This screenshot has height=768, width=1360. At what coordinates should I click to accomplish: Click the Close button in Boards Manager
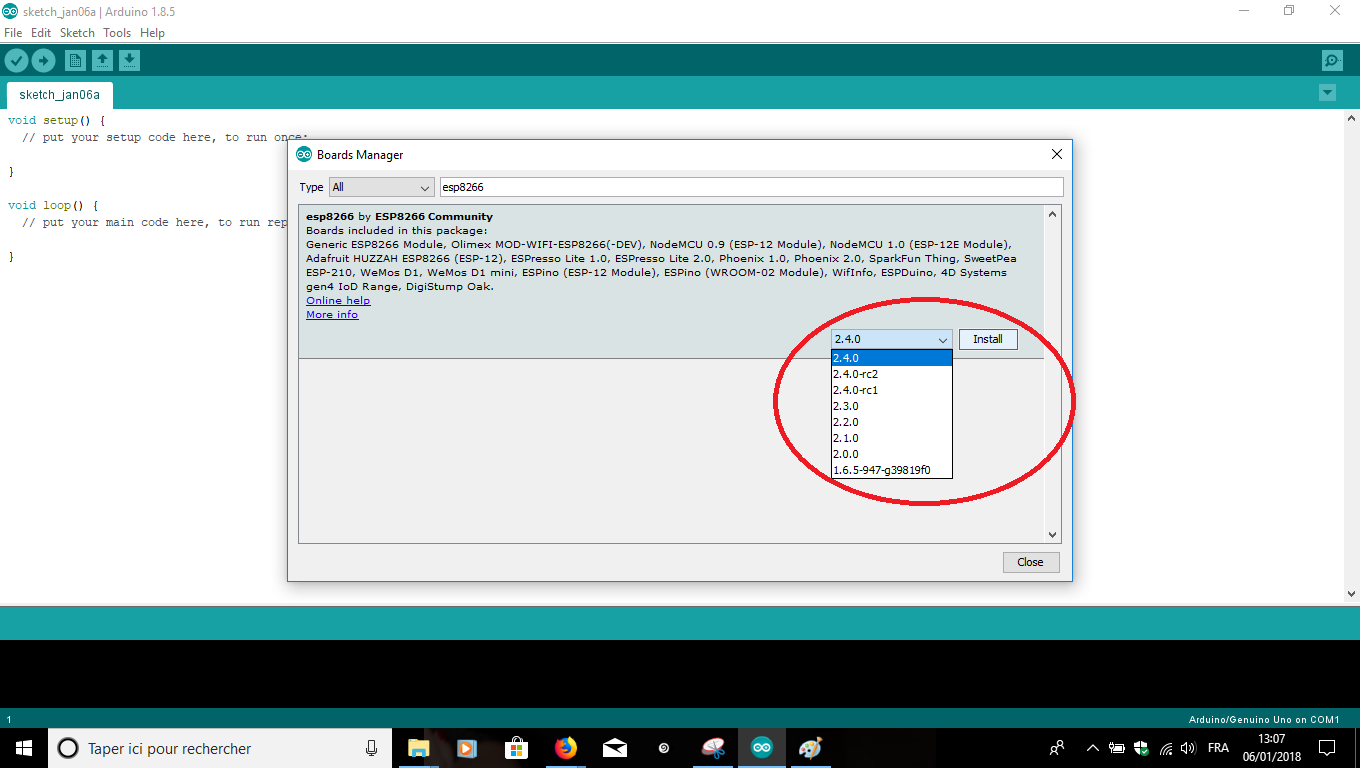pyautogui.click(x=1030, y=562)
